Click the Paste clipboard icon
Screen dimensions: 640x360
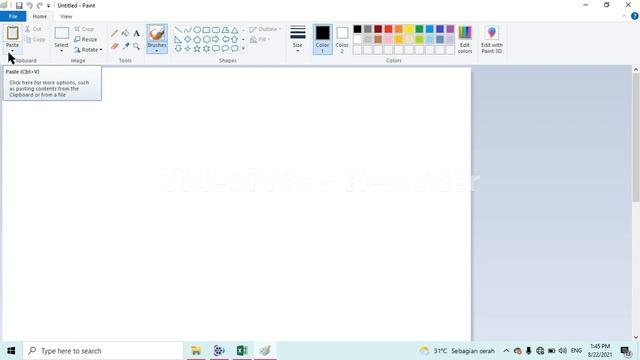tap(13, 33)
